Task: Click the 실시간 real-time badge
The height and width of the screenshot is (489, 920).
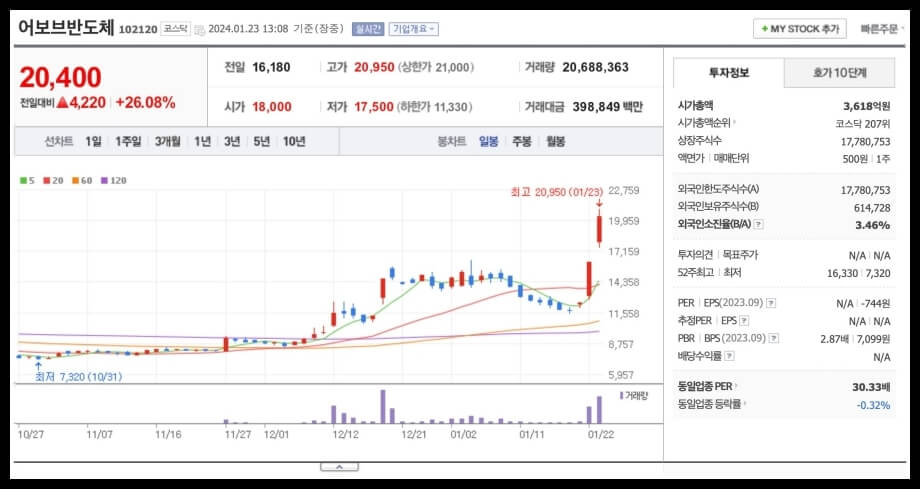Action: 368,29
